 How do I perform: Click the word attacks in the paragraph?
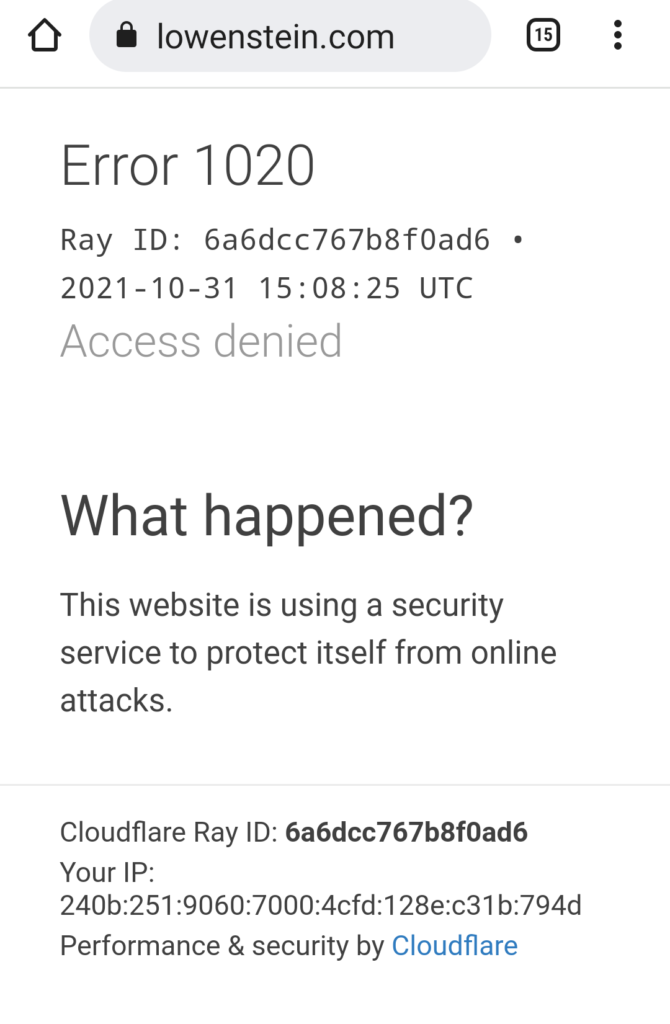click(x=116, y=700)
